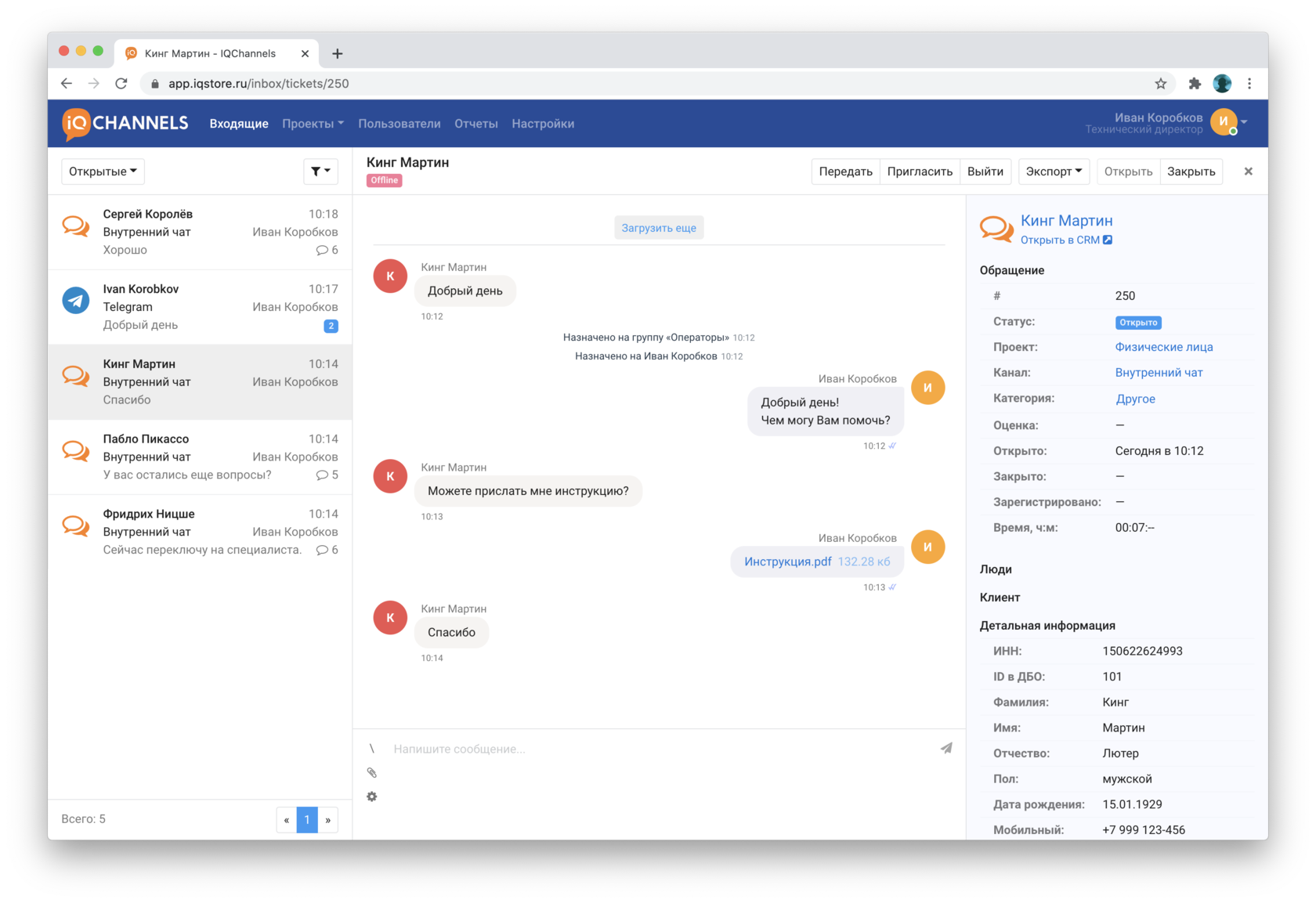The height and width of the screenshot is (903, 1316).
Task: Click the ИНН value 150622624993
Action: 1142,651
